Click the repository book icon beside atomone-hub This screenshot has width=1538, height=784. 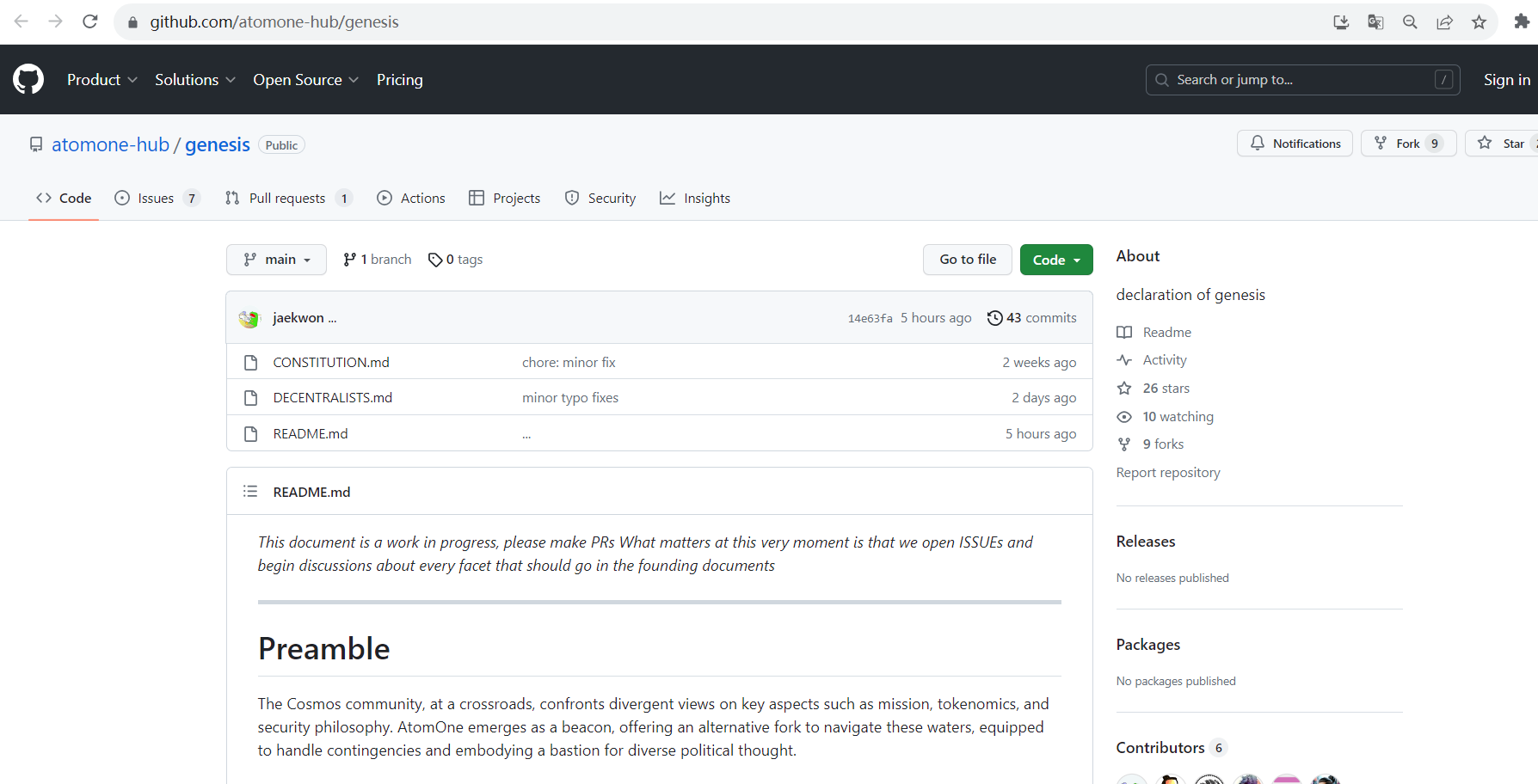pos(36,144)
